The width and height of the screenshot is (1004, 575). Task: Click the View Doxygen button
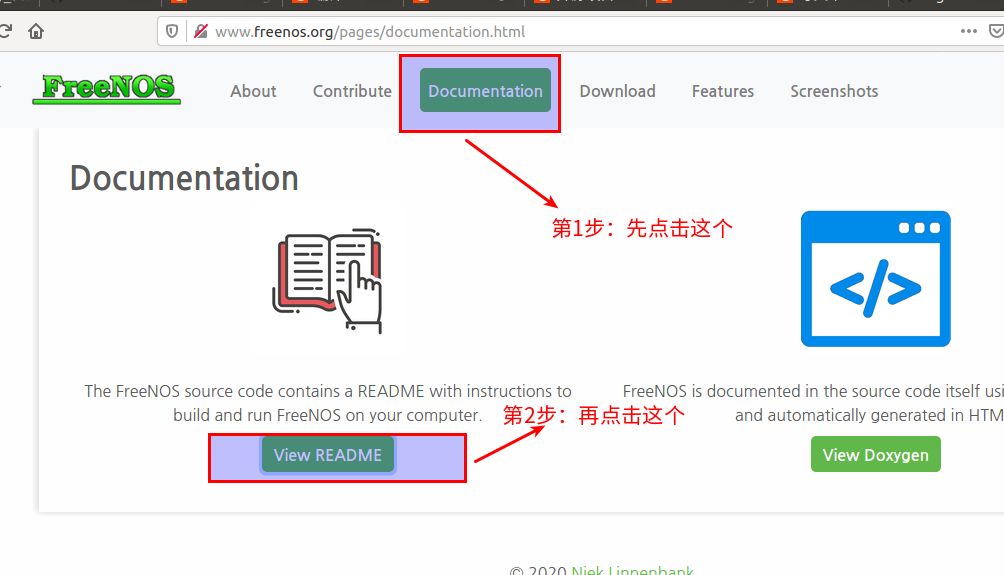coord(875,454)
